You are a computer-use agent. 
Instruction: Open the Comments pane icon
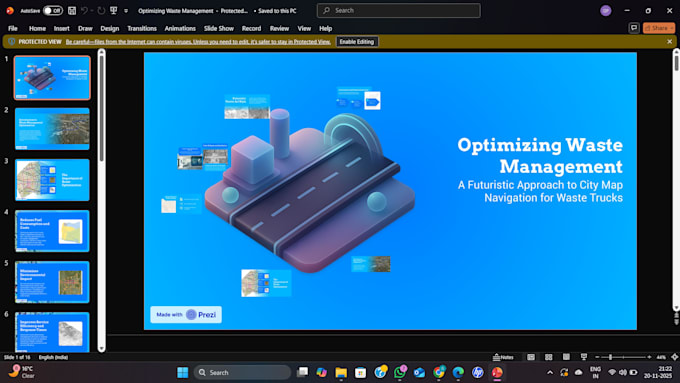point(634,28)
